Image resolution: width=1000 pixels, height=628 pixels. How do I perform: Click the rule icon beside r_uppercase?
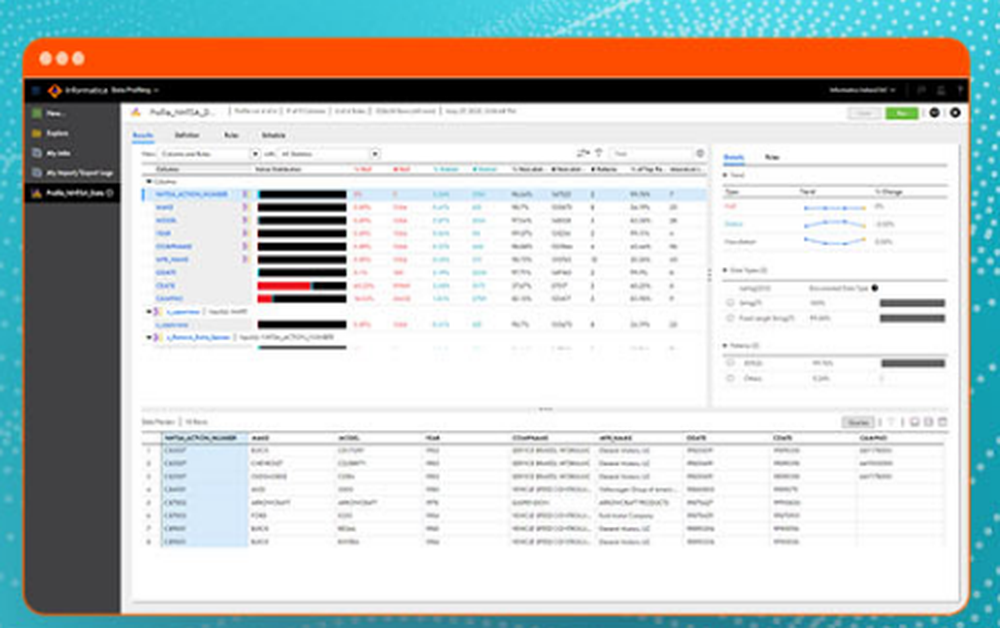(158, 312)
